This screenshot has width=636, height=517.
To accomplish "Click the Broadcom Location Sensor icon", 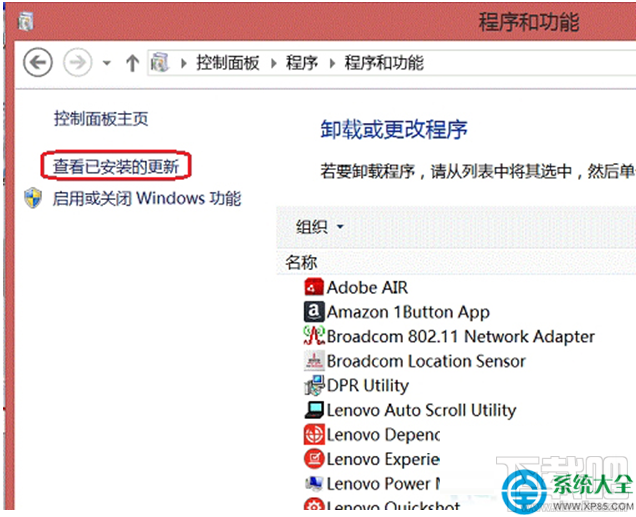I will pyautogui.click(x=314, y=360).
